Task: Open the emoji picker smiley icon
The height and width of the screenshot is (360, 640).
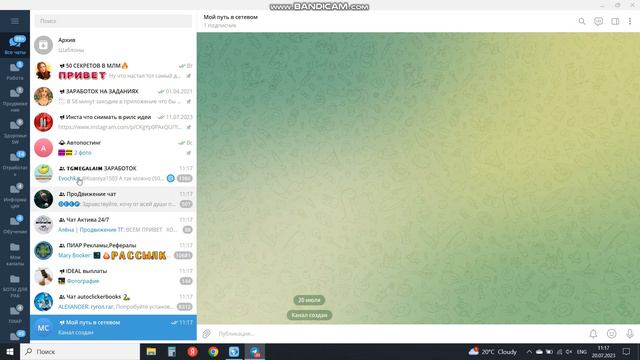Action: [611, 334]
